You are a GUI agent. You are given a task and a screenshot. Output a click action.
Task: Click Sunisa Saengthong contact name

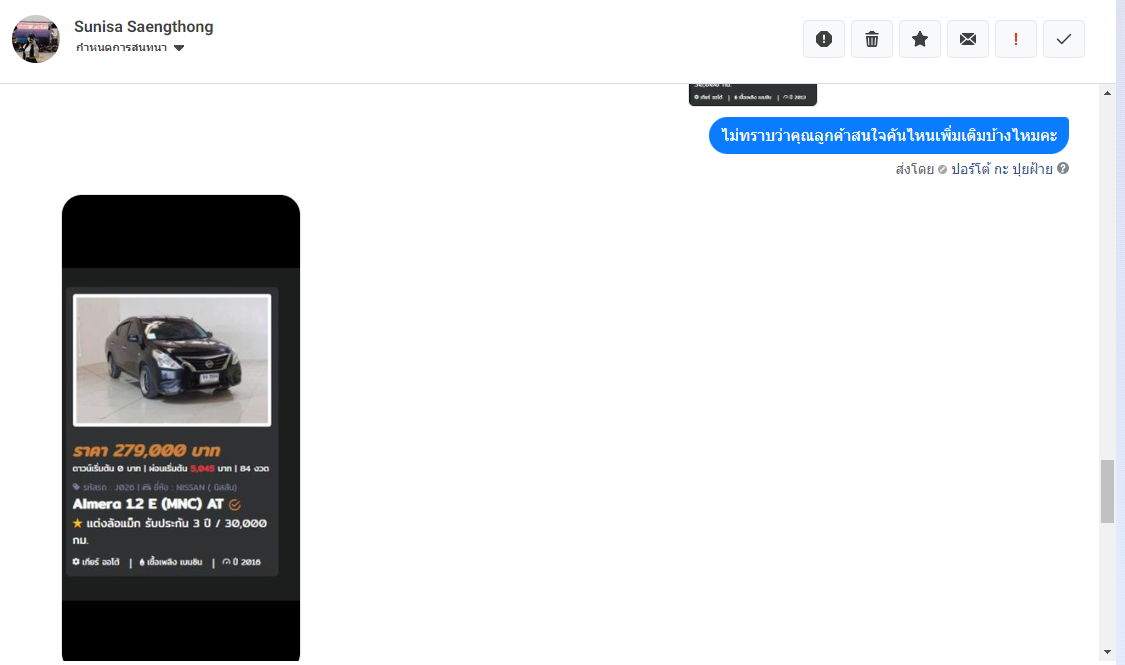[143, 27]
